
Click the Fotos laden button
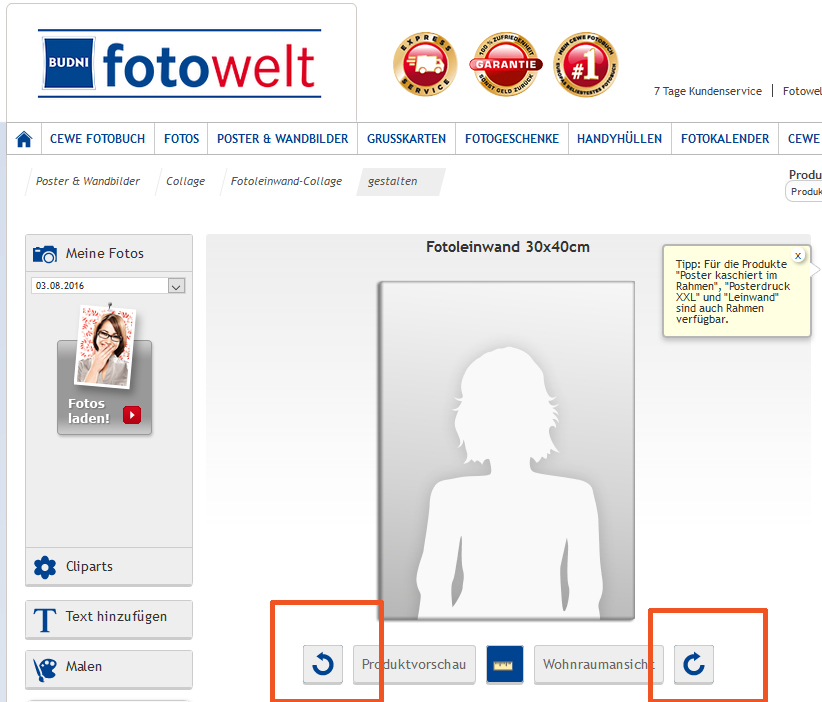click(x=104, y=387)
